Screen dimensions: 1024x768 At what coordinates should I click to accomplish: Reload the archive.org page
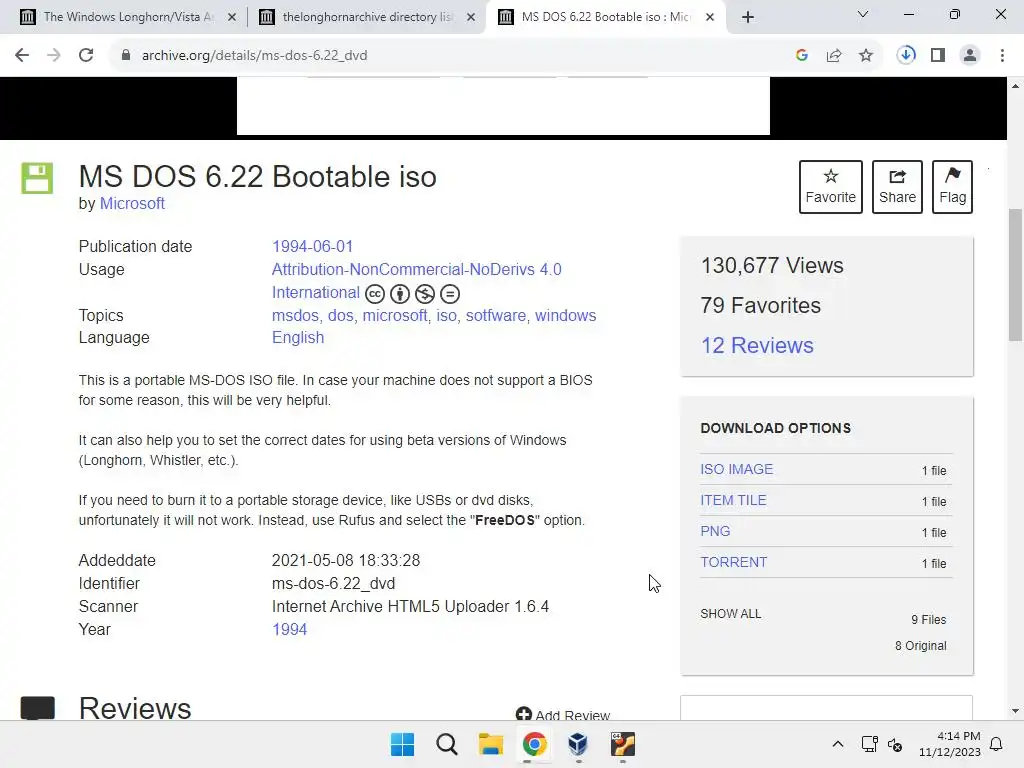86,56
